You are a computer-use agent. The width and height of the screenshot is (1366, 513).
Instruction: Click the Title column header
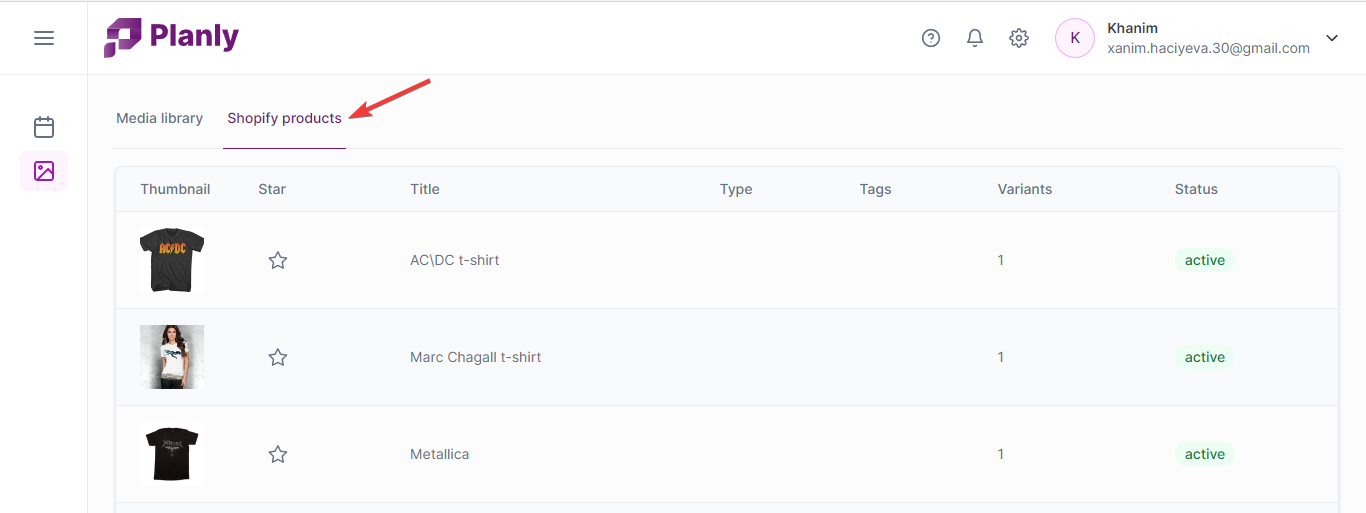424,189
